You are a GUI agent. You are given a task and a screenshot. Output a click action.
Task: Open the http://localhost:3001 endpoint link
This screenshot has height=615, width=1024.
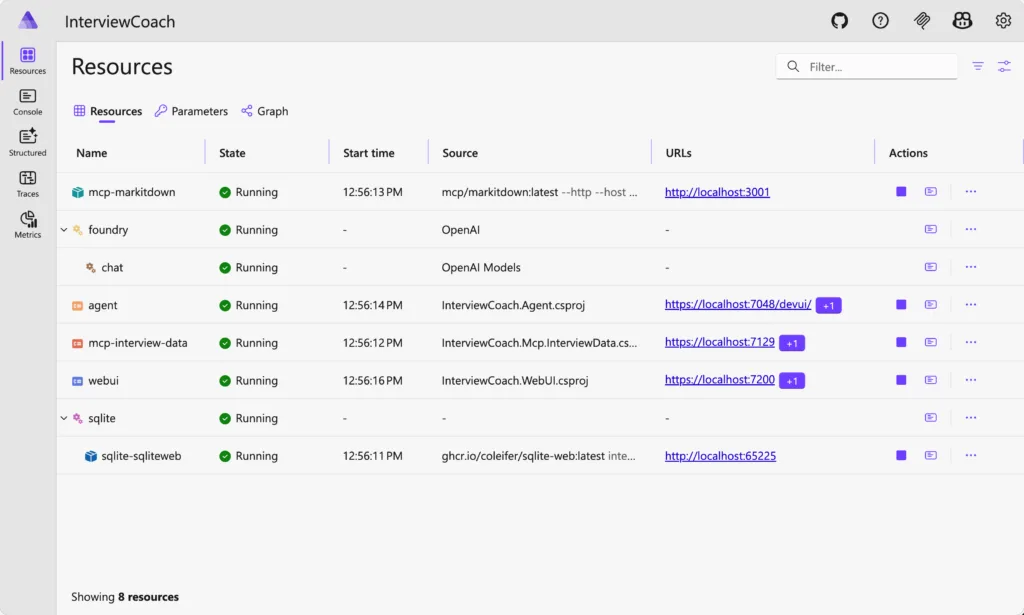pyautogui.click(x=716, y=191)
